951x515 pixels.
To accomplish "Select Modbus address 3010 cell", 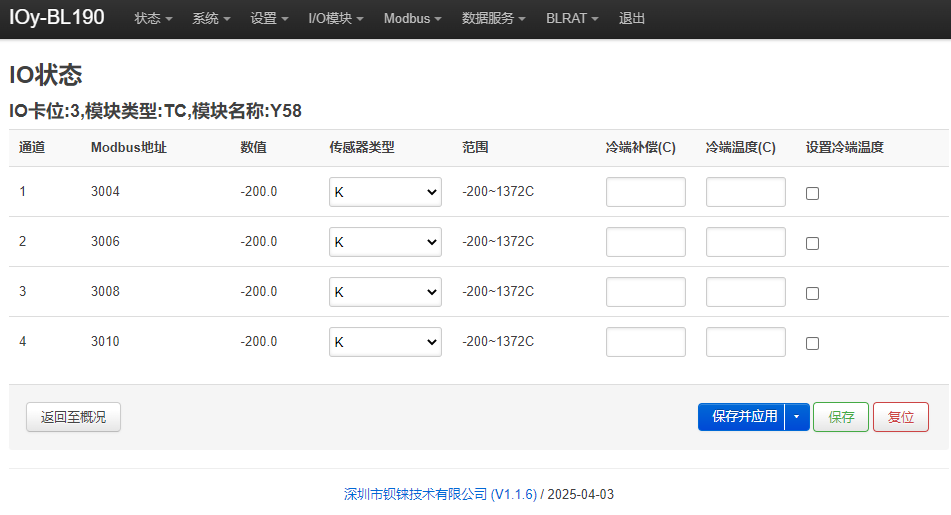I will tap(106, 342).
